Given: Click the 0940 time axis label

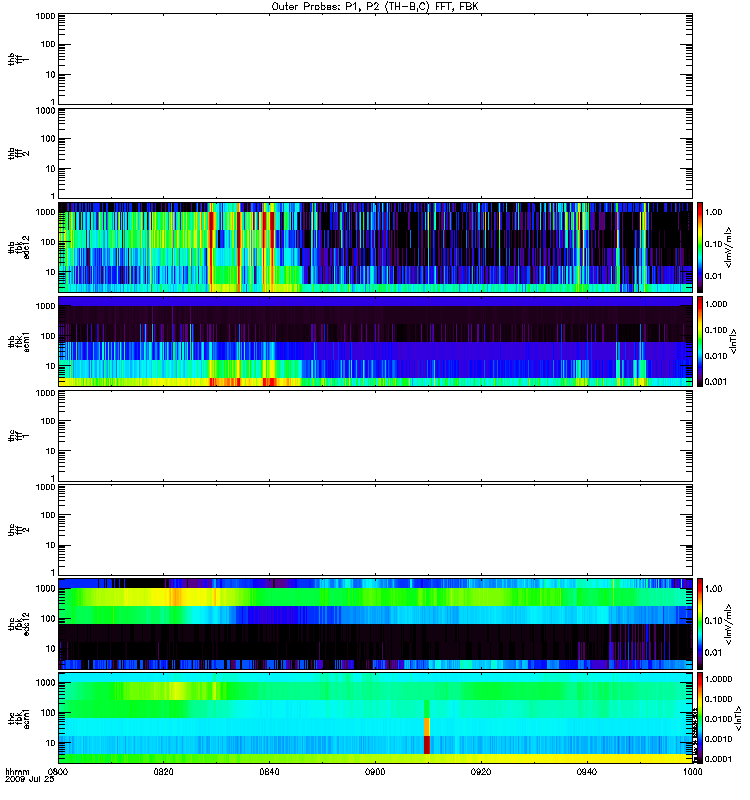Looking at the screenshot, I should [587, 772].
